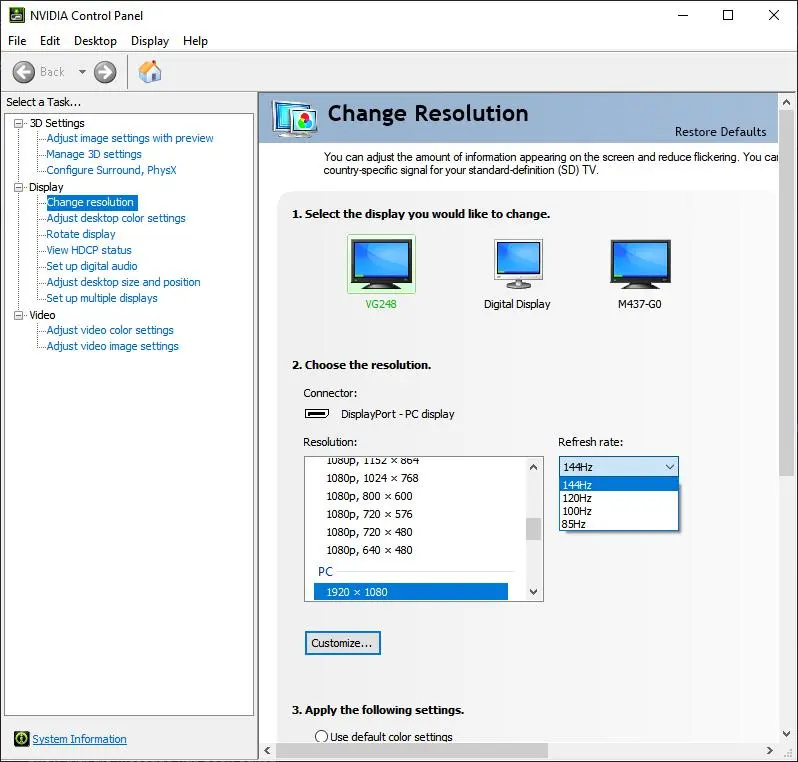798x762 pixels.
Task: Open Adjust desktop size and position
Action: (123, 282)
